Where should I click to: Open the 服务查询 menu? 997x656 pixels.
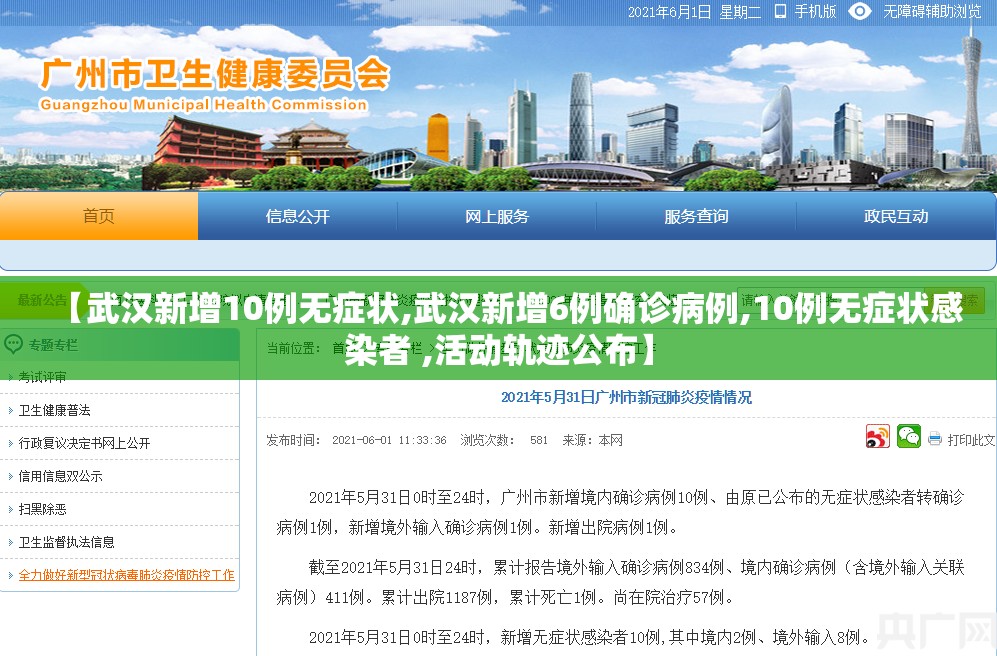696,216
